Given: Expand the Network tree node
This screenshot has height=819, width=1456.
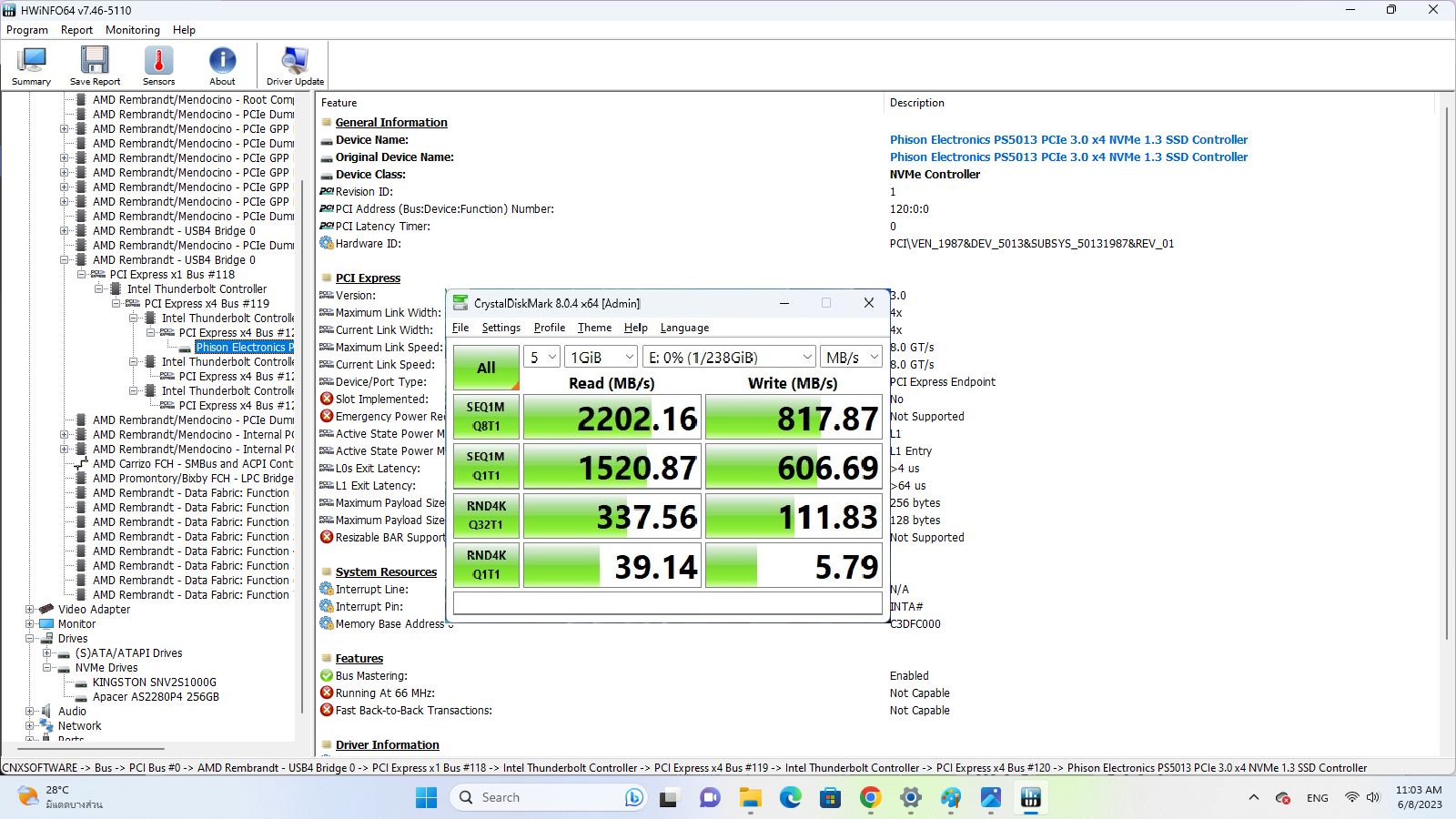Looking at the screenshot, I should 30,725.
